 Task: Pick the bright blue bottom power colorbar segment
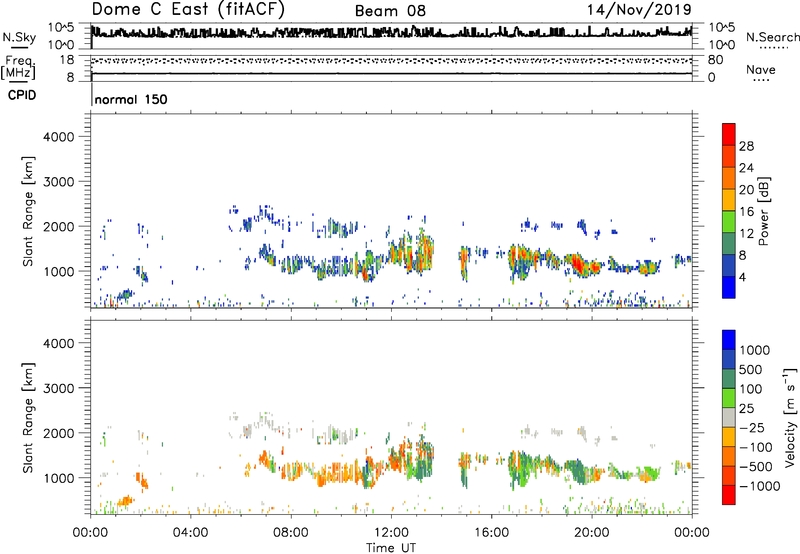[x=729, y=287]
